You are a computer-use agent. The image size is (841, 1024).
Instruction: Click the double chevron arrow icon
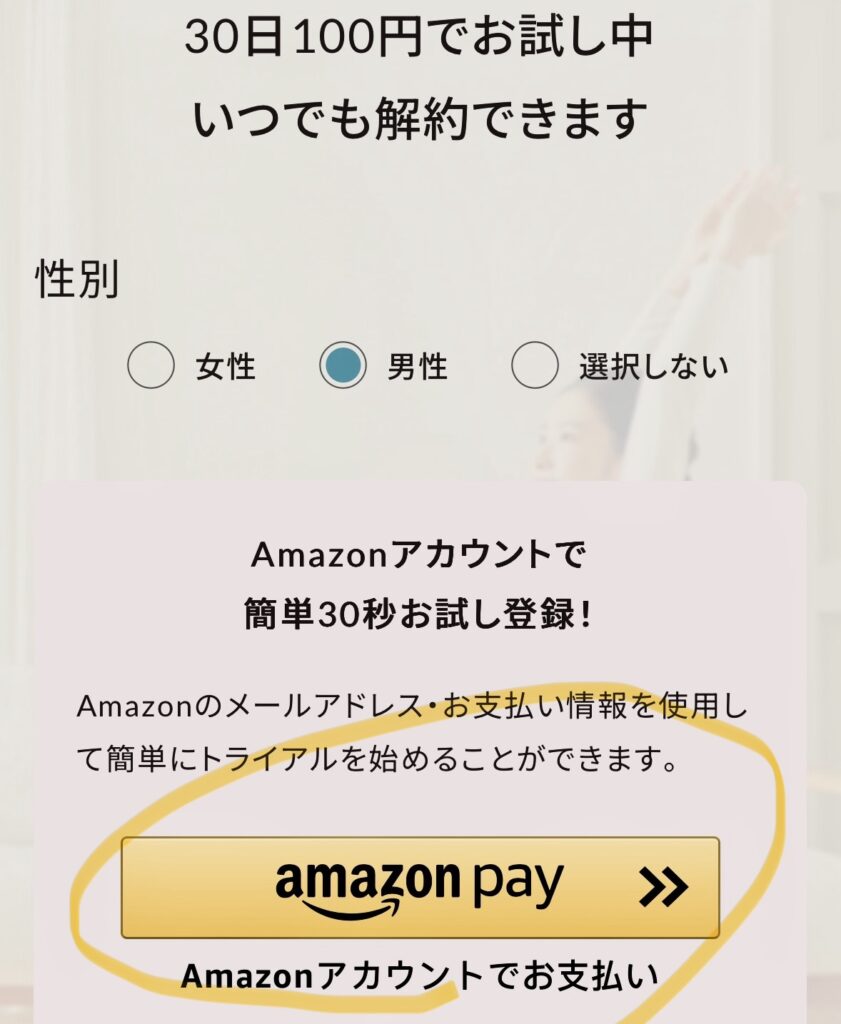click(x=663, y=888)
